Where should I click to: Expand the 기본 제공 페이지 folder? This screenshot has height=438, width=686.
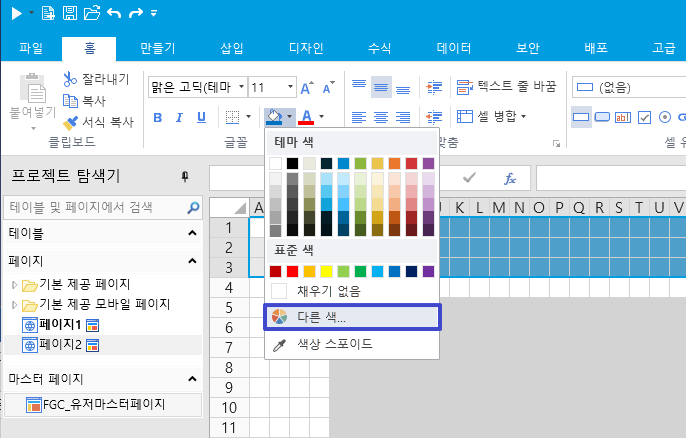[14, 284]
